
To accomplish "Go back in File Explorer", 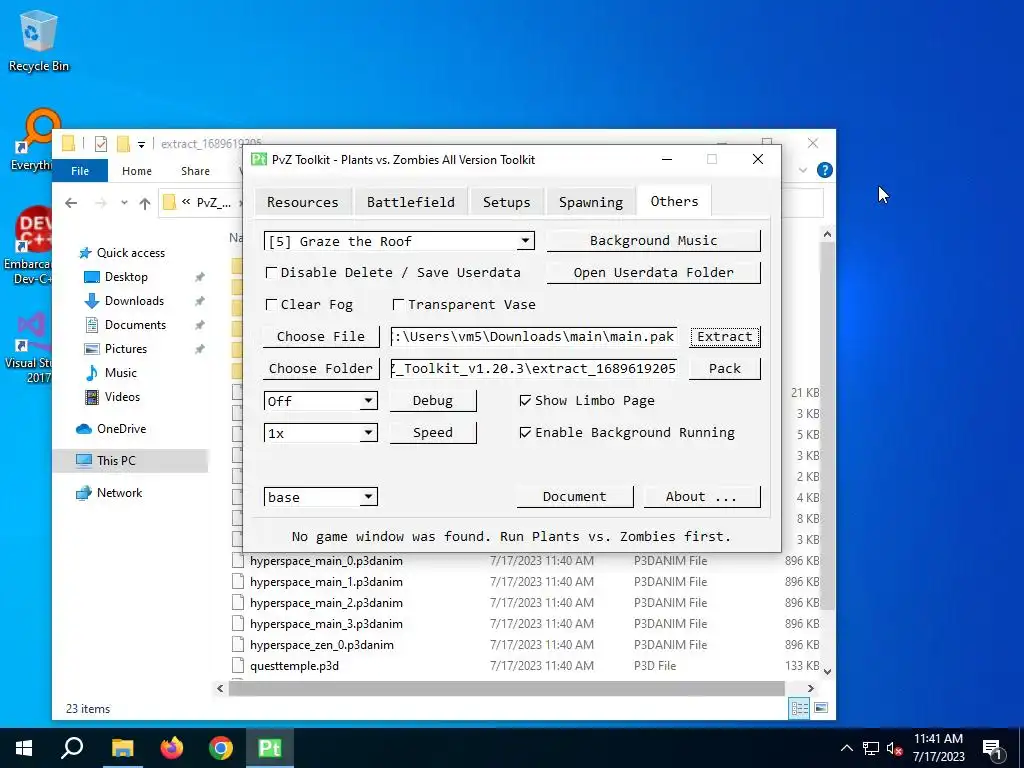I will (71, 203).
